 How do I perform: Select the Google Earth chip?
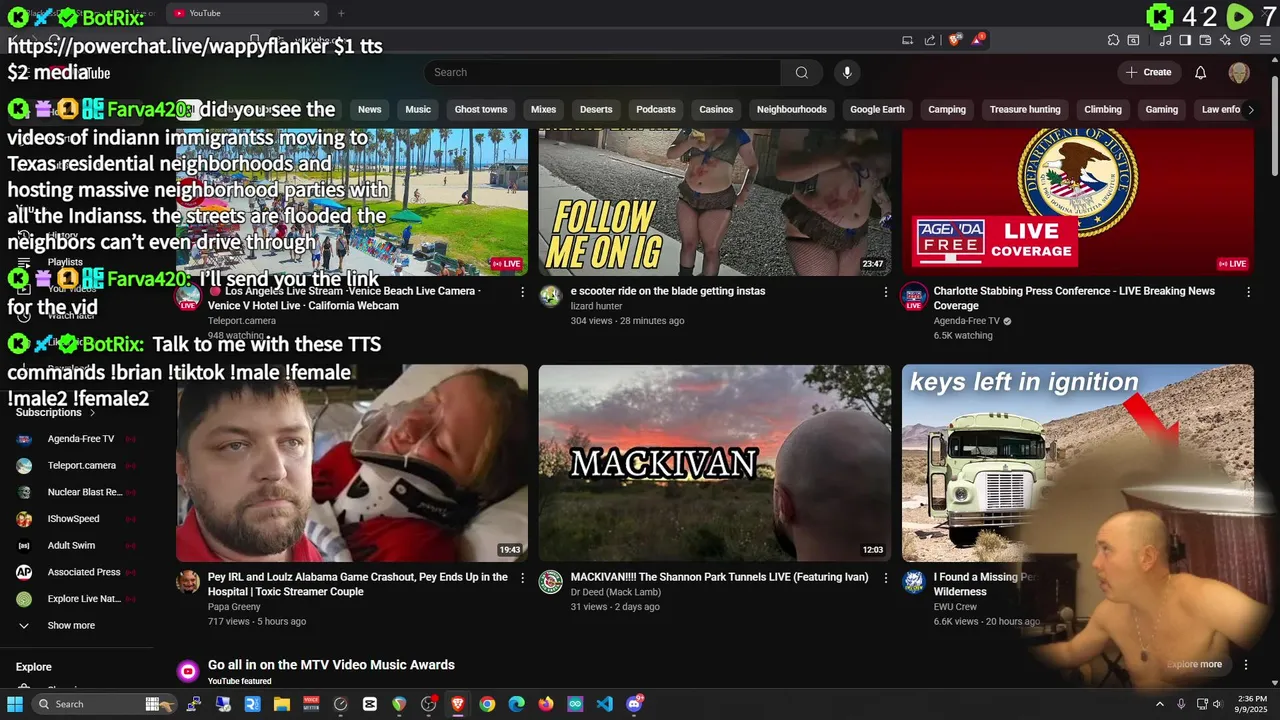(x=877, y=109)
